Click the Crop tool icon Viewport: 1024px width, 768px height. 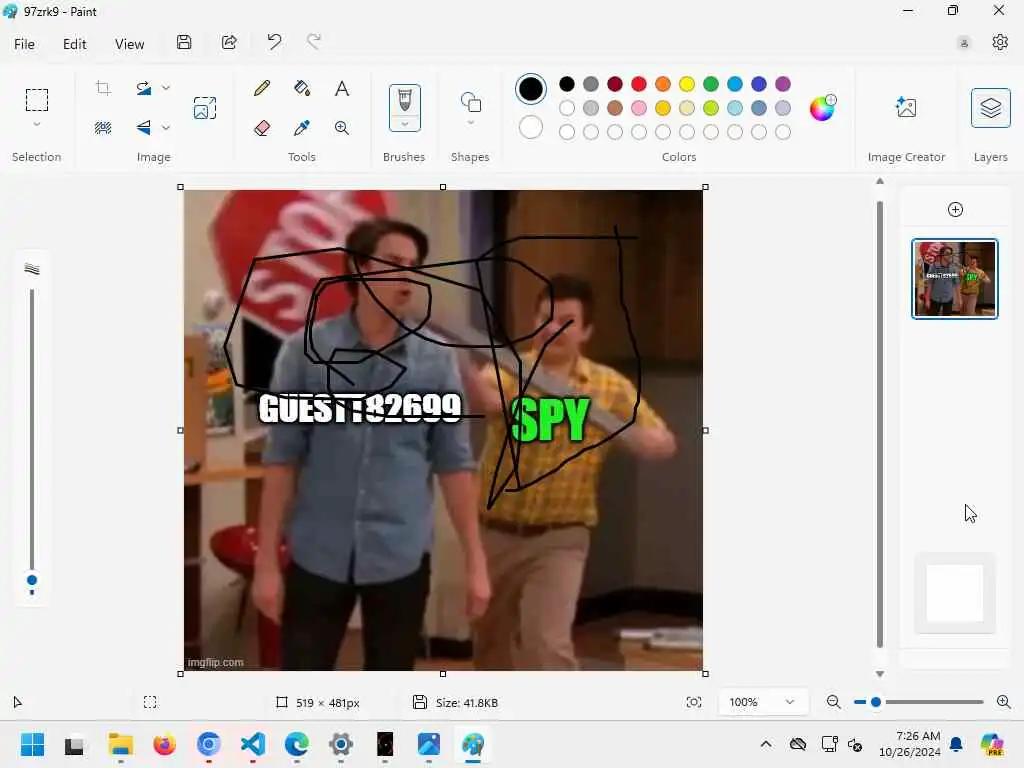[x=103, y=88]
